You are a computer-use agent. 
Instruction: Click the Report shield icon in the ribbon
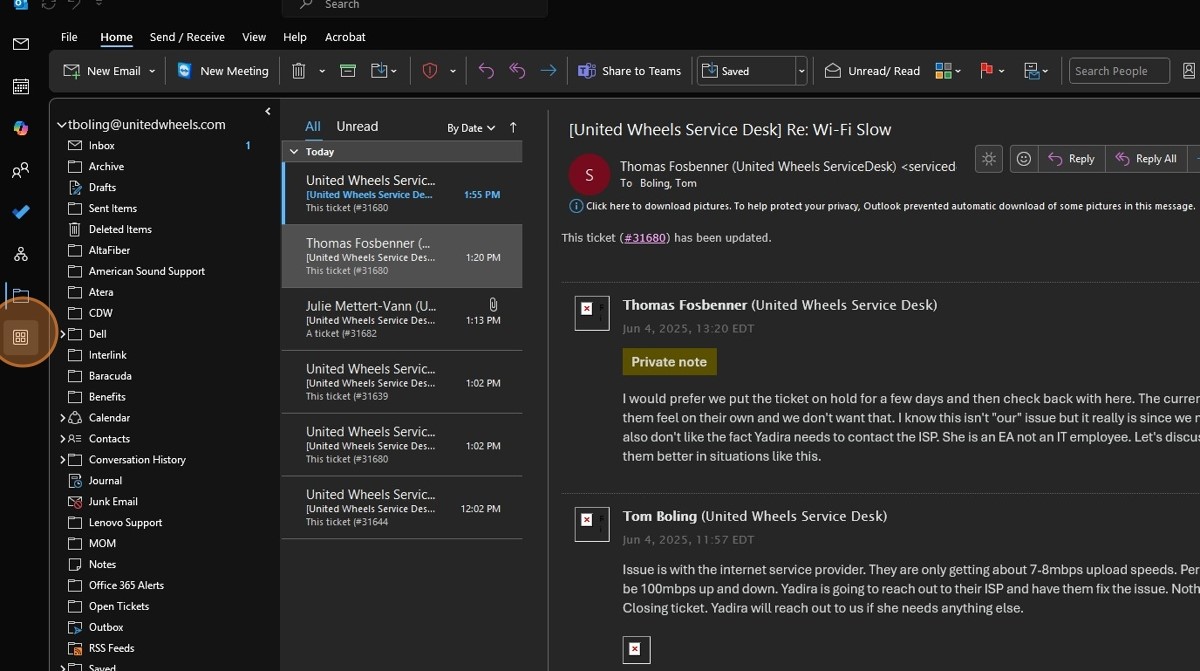(x=430, y=71)
